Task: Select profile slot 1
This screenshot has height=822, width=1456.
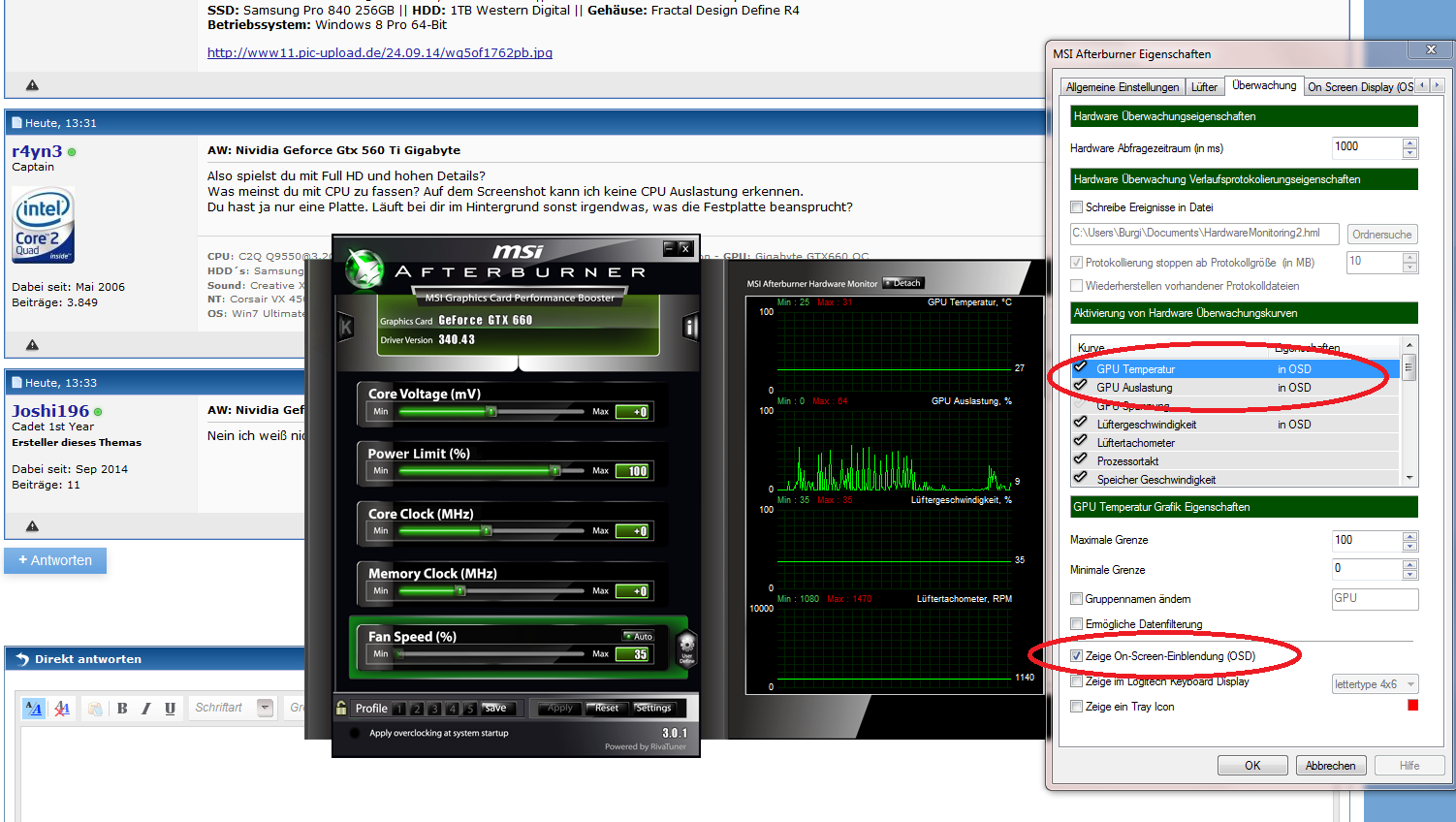Action: 399,709
